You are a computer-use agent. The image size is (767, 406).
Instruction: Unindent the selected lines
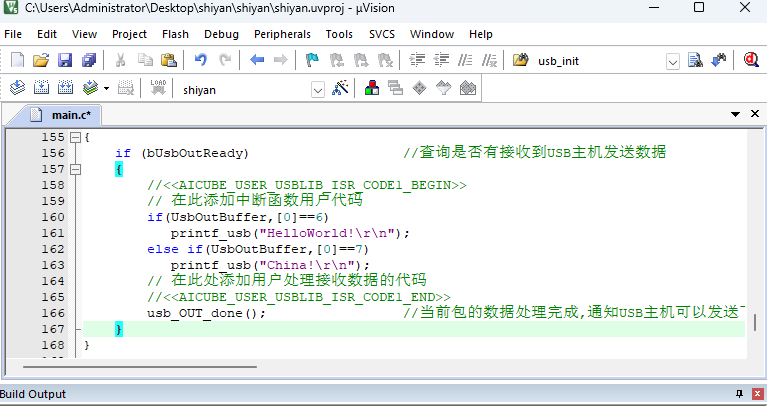(441, 60)
